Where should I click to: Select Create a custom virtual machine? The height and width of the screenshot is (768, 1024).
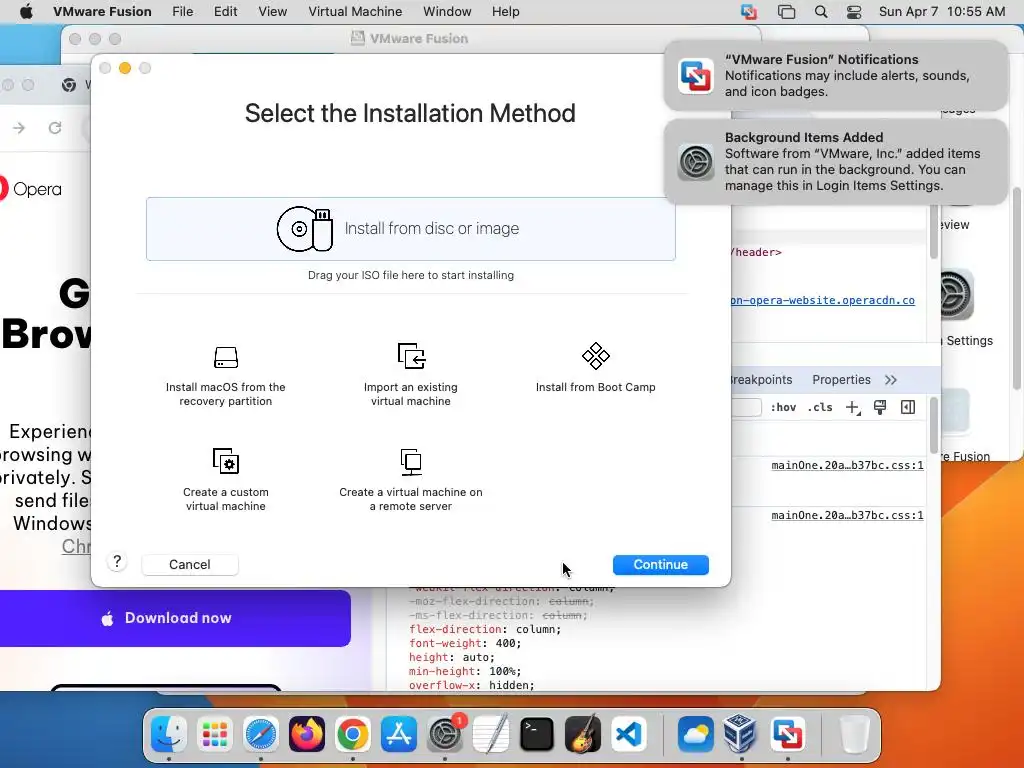pyautogui.click(x=225, y=480)
